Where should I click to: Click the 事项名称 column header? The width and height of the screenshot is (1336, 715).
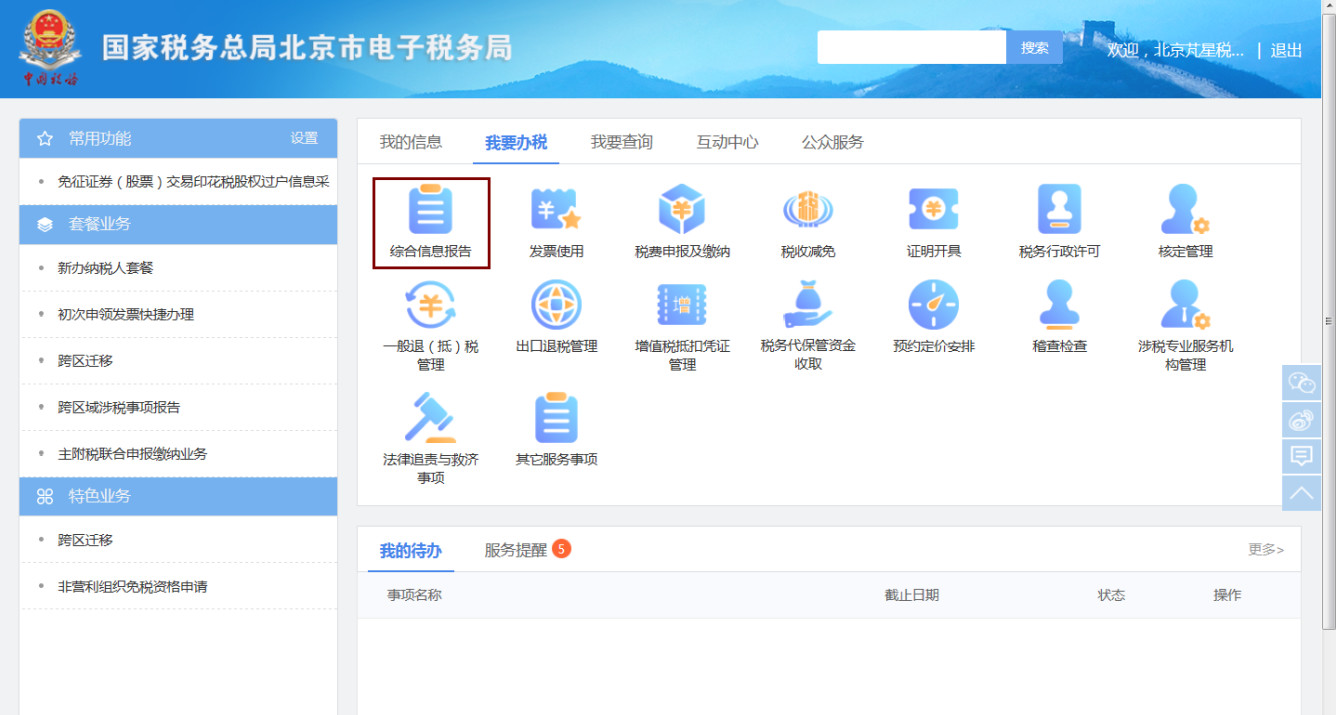tap(414, 595)
